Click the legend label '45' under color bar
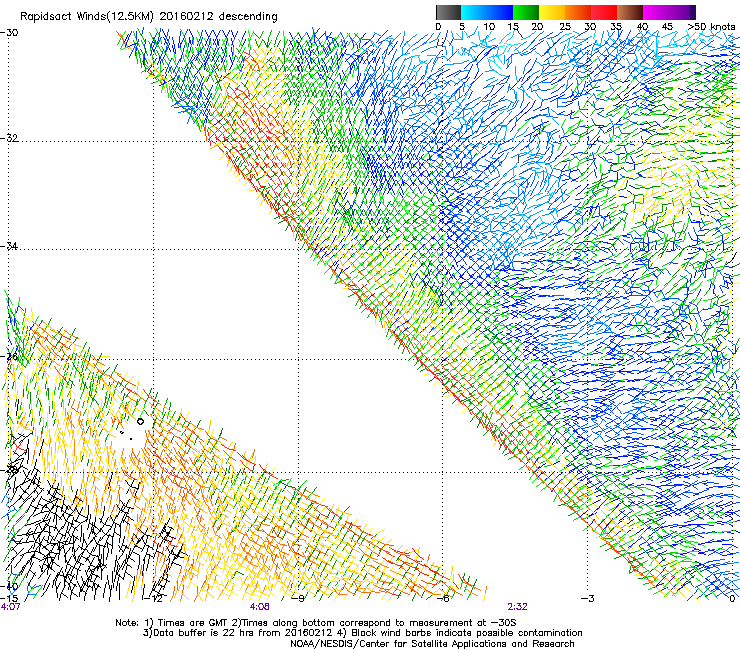 pos(667,26)
